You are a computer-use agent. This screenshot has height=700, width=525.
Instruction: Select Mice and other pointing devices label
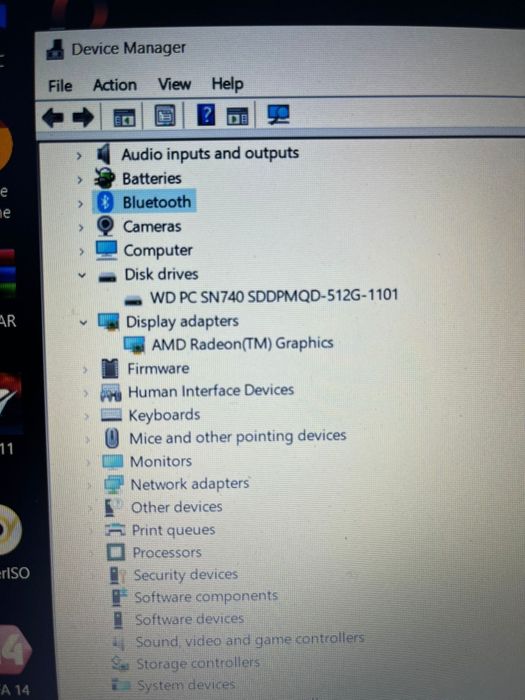click(x=238, y=436)
